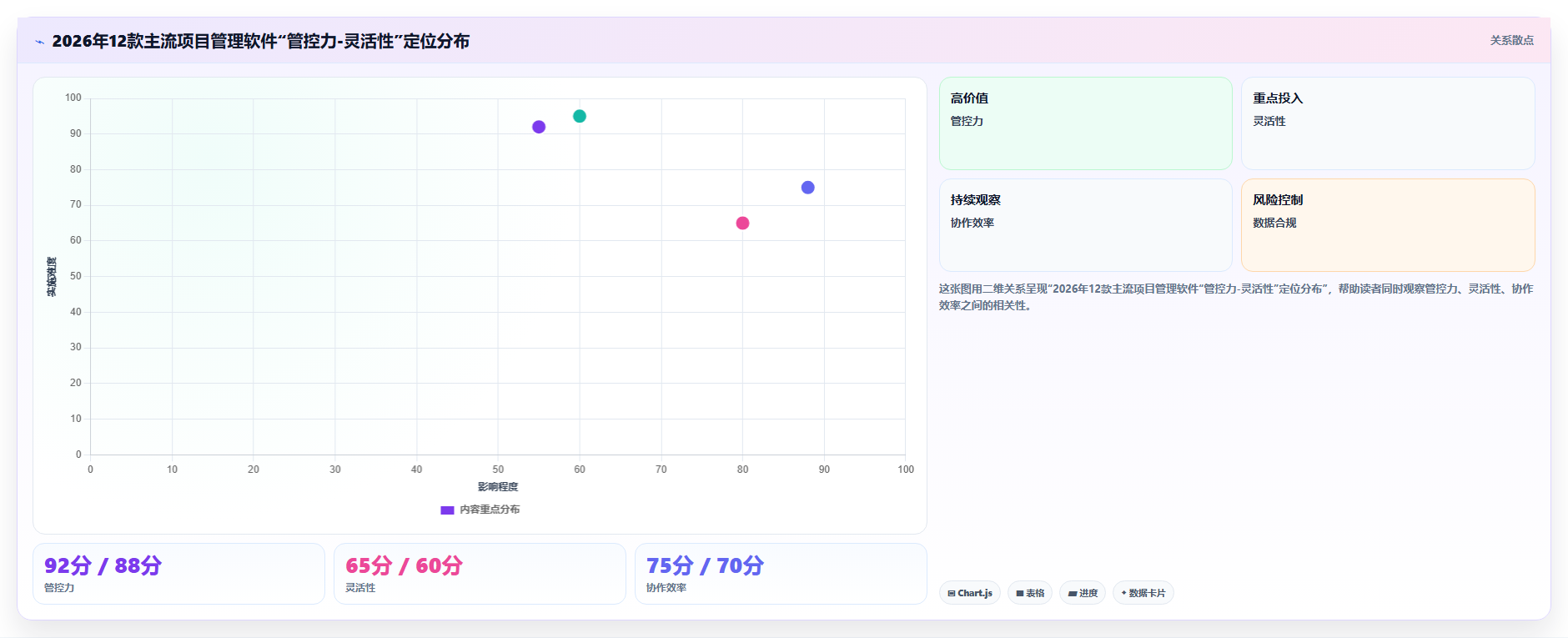Screen dimensions: 1568x638
Task: Click the 表格 tag chip
Action: [1030, 593]
